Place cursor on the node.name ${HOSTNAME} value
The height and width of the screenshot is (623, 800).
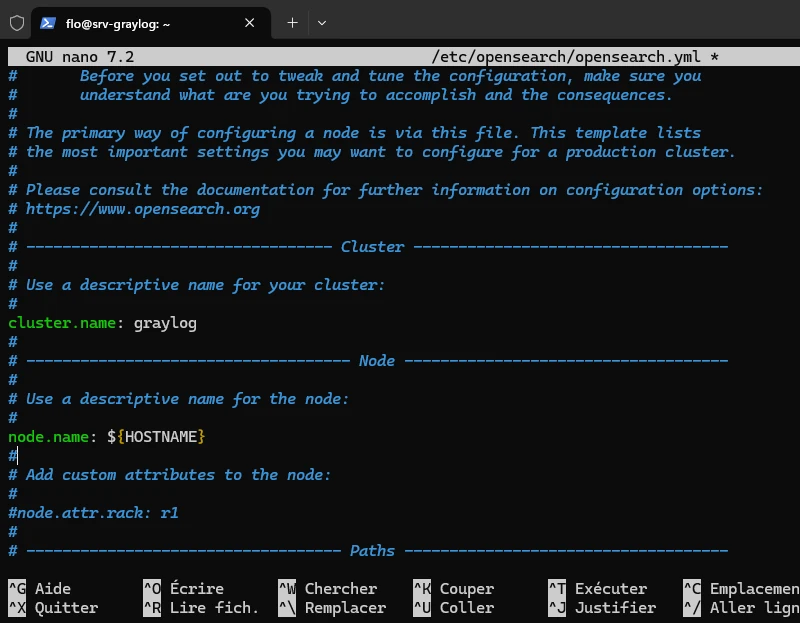point(156,437)
